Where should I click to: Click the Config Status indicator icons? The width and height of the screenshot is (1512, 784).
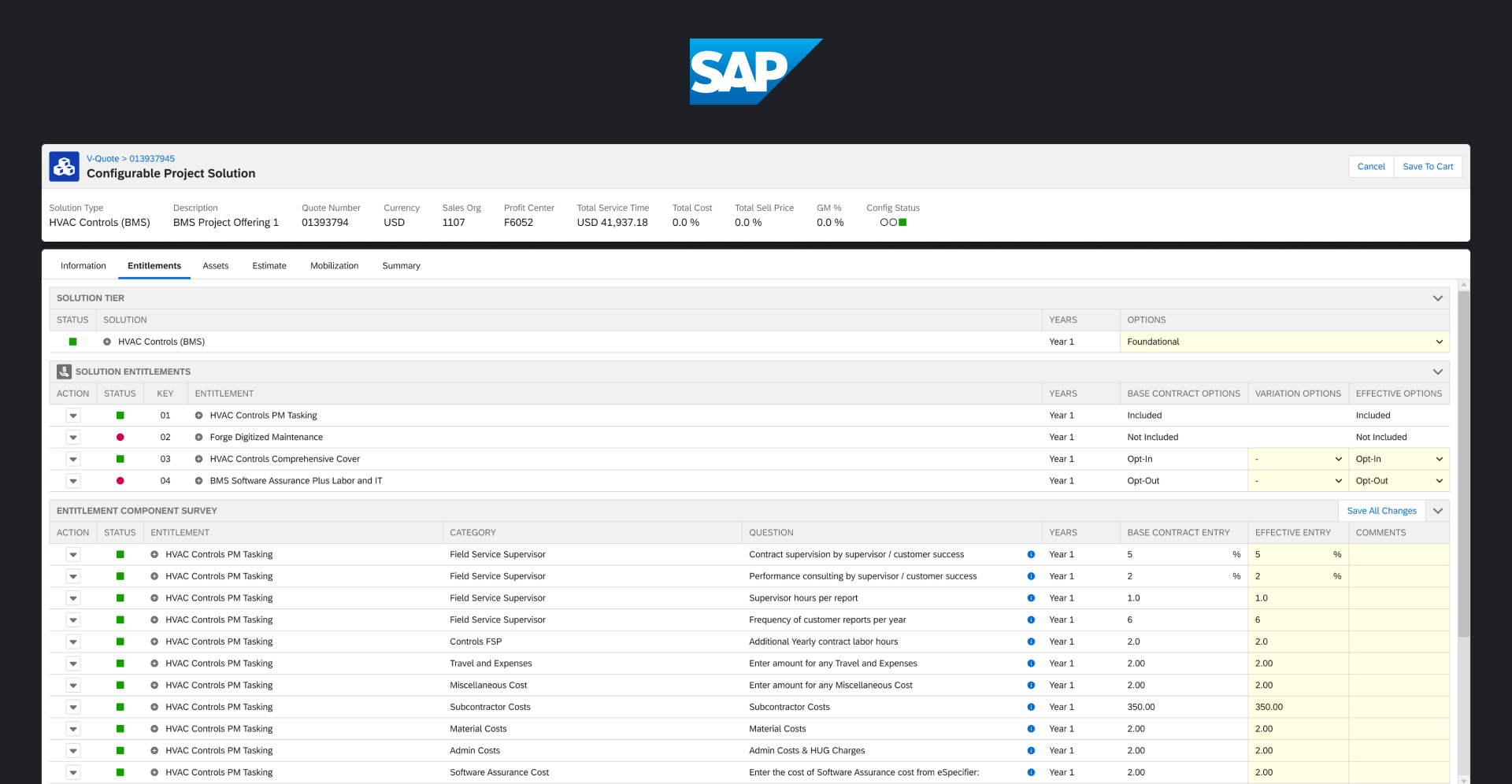(x=893, y=223)
